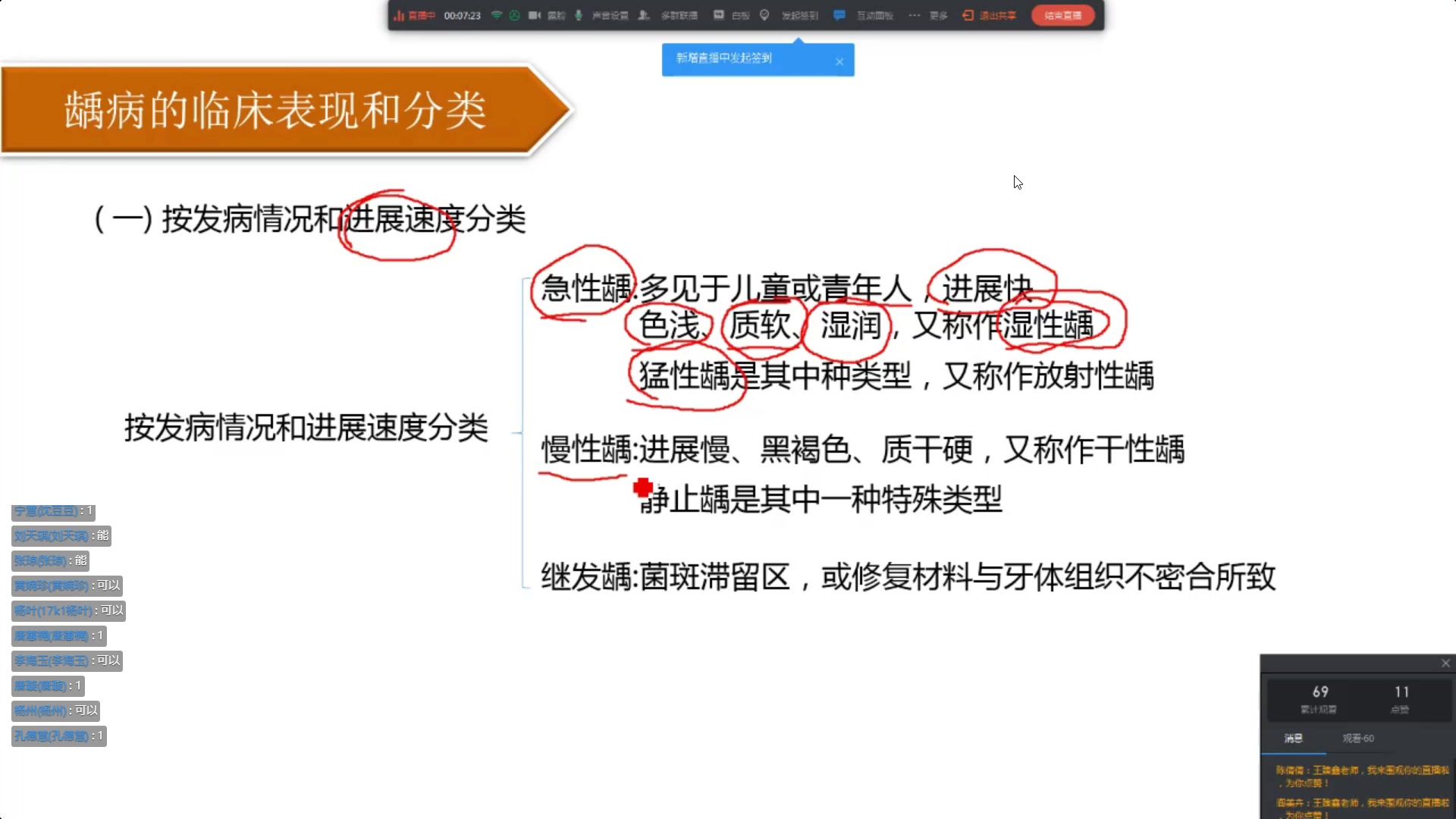
Task: Click 李海玉's comment saying 可以
Action: pyautogui.click(x=67, y=661)
